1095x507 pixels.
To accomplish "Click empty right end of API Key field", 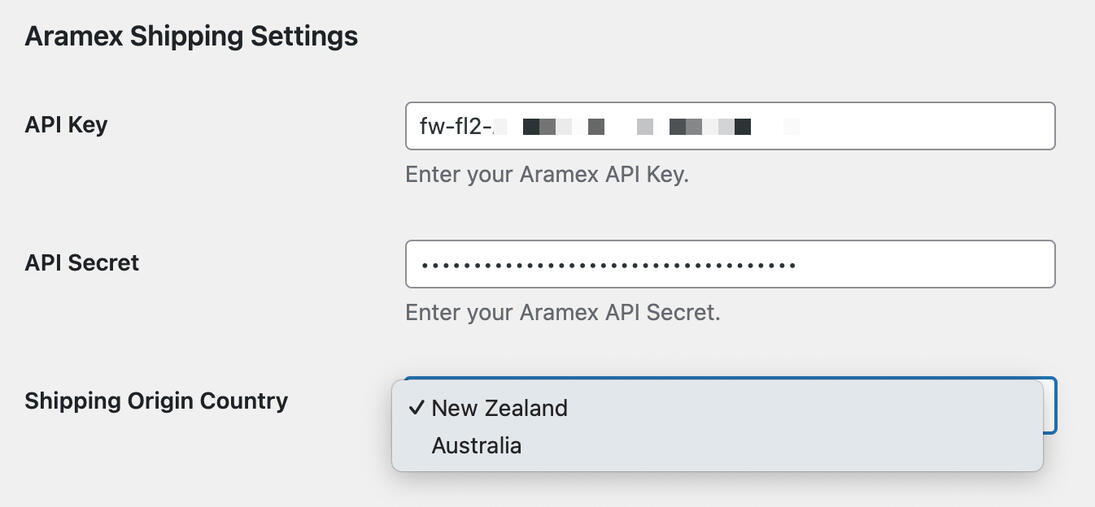I will coord(950,127).
